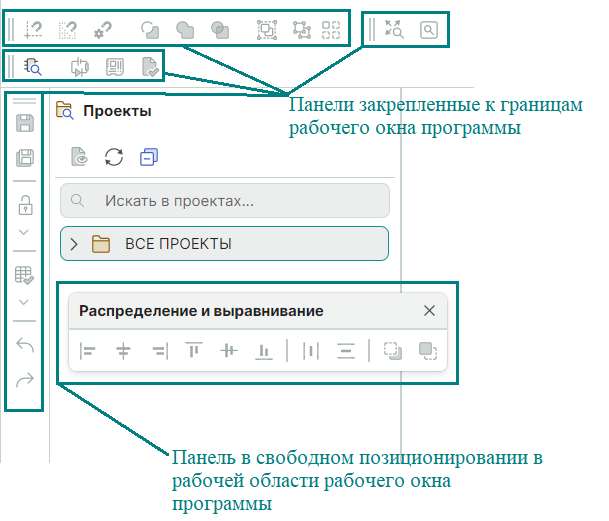The height and width of the screenshot is (521, 609).
Task: Align objects to left edge
Action: [88, 351]
